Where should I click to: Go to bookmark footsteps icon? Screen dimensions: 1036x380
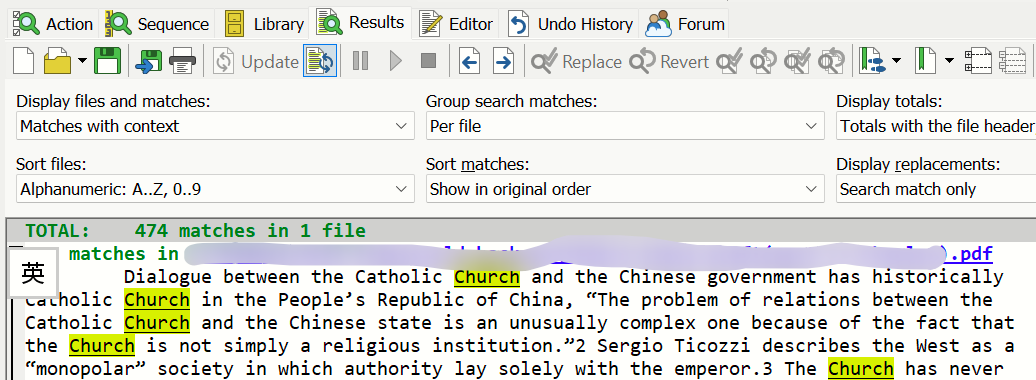pos(873,61)
